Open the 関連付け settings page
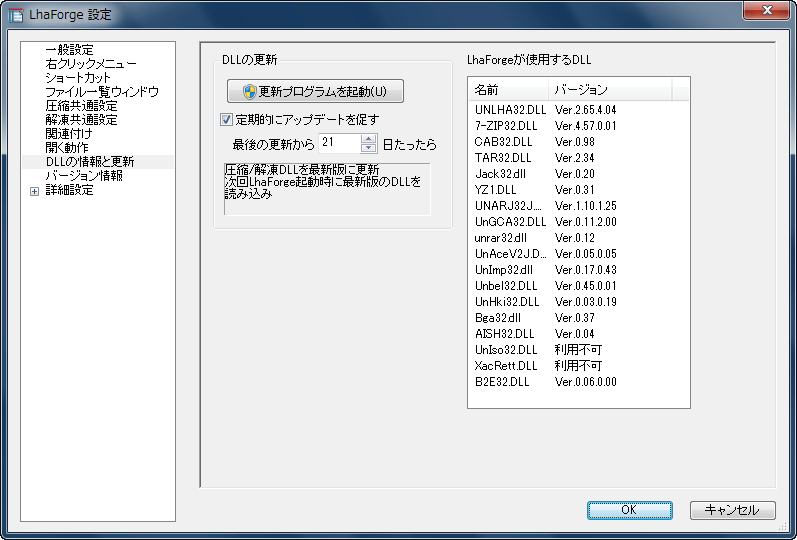The image size is (797, 540). coord(69,134)
